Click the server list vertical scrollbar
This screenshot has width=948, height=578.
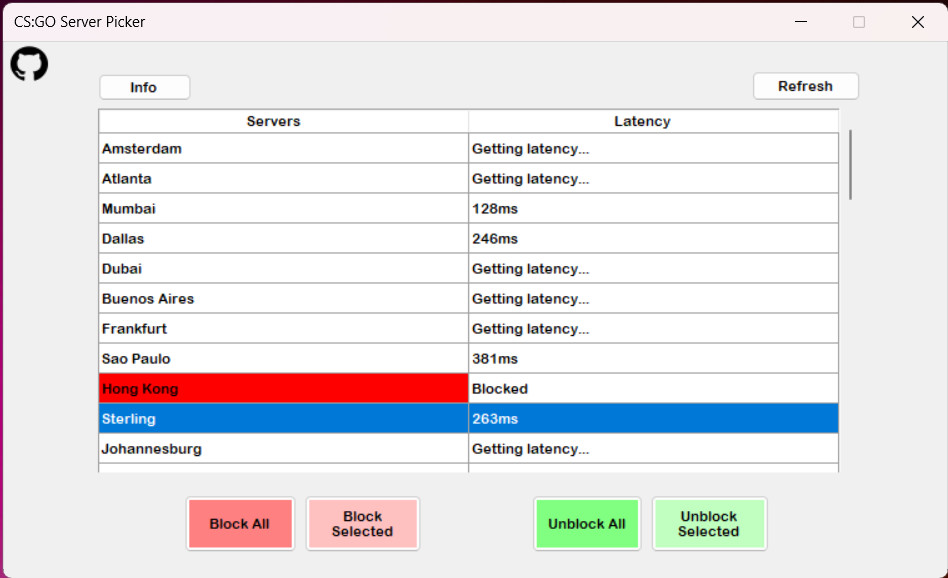tap(851, 165)
